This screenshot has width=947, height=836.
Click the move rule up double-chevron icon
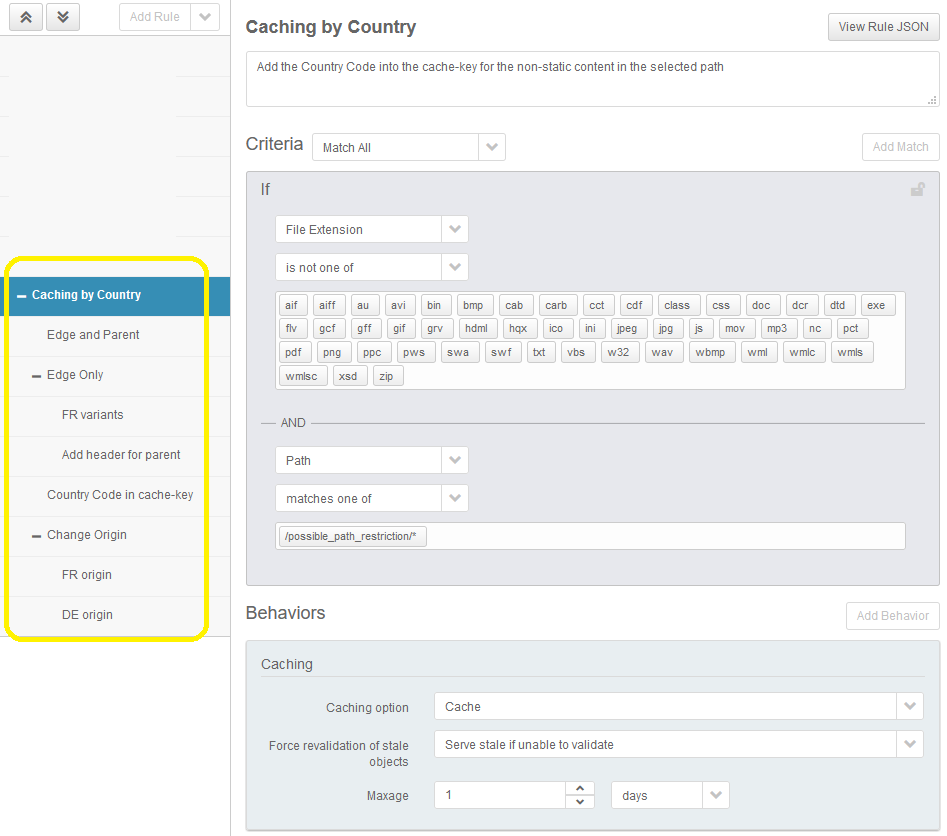(x=26, y=17)
